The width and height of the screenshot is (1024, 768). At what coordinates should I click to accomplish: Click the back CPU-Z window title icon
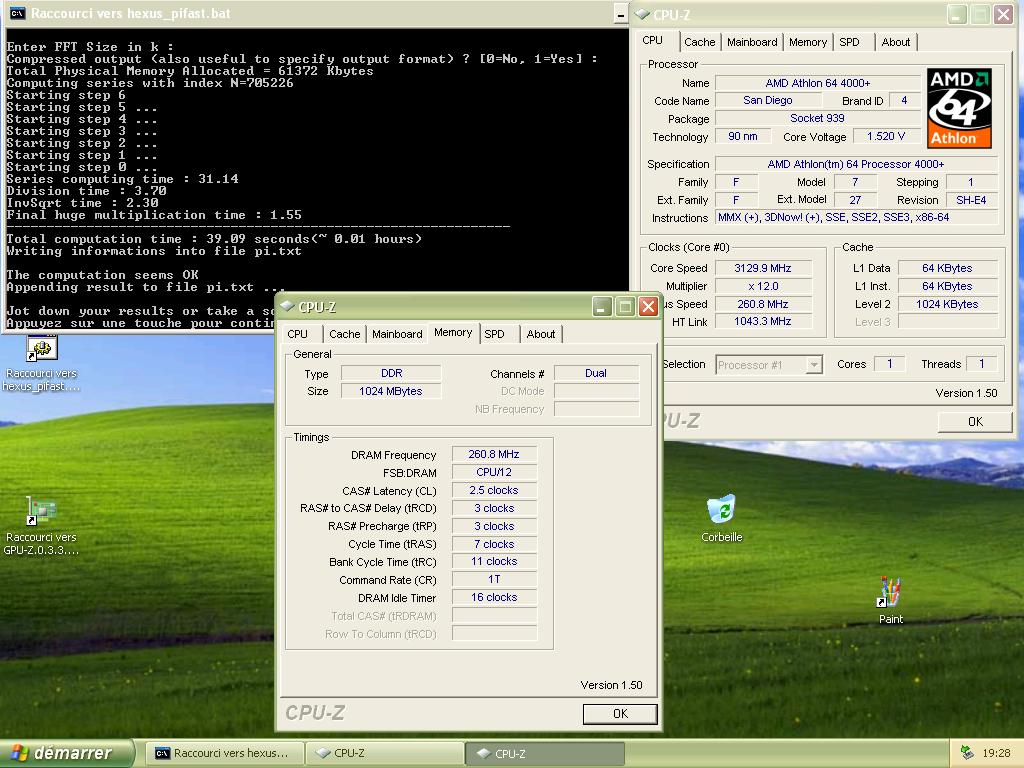643,14
